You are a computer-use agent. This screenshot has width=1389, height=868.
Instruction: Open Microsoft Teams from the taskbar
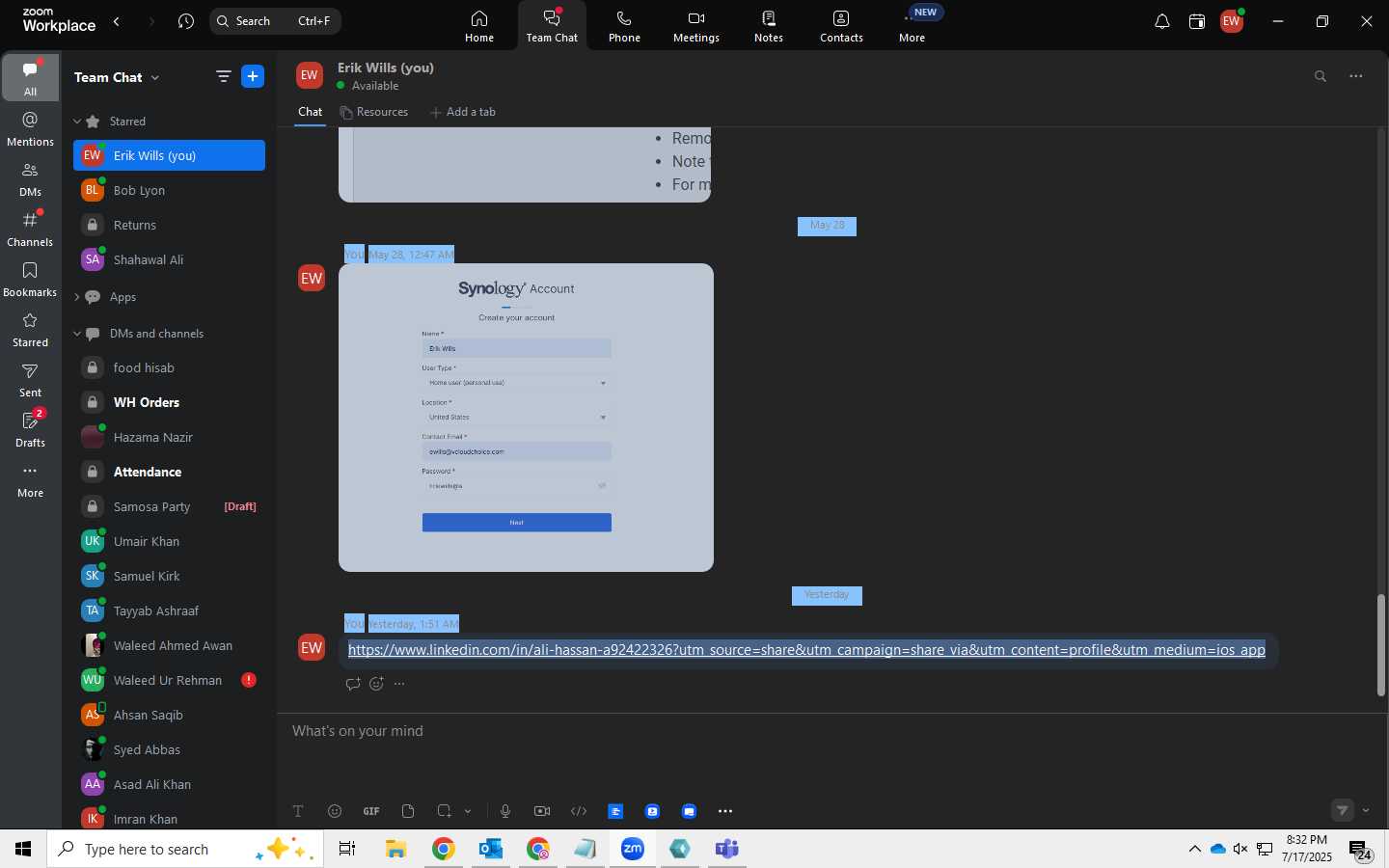click(x=726, y=849)
